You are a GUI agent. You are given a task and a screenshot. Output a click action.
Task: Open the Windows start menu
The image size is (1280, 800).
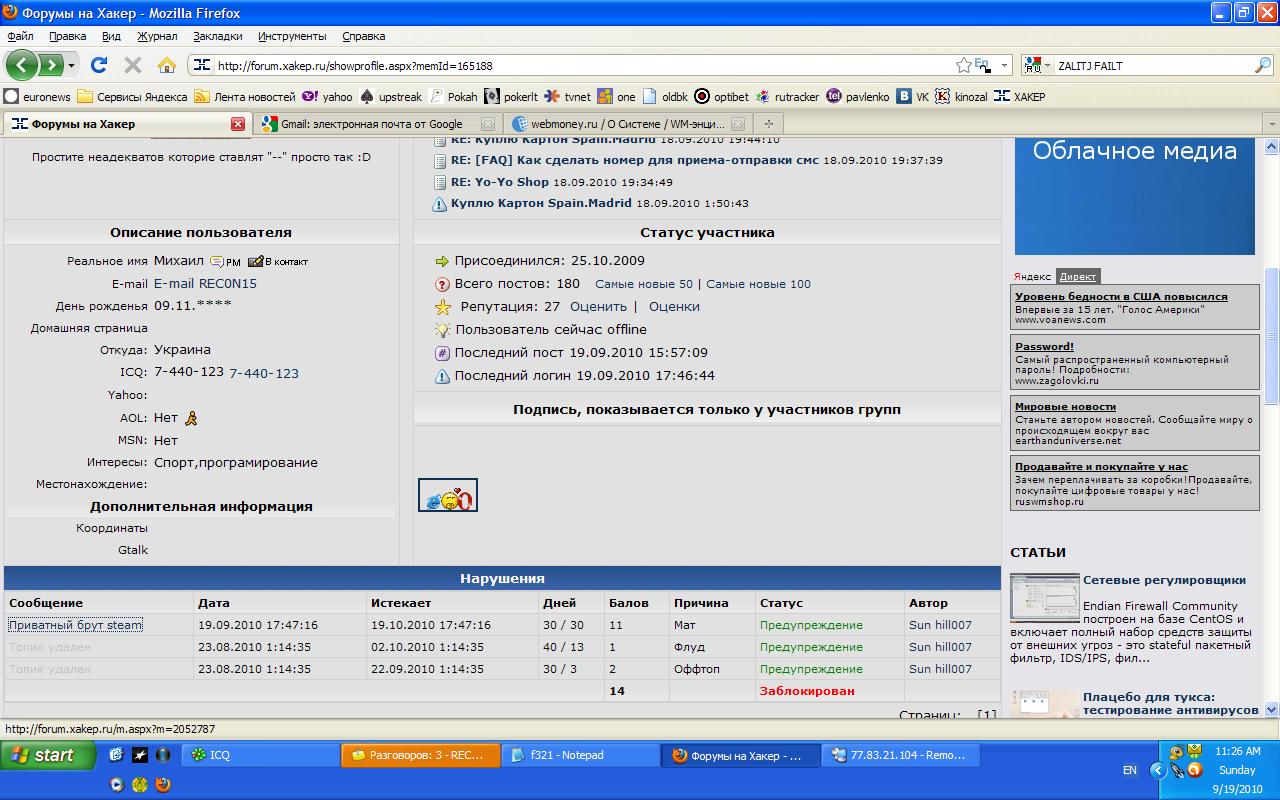pos(48,755)
